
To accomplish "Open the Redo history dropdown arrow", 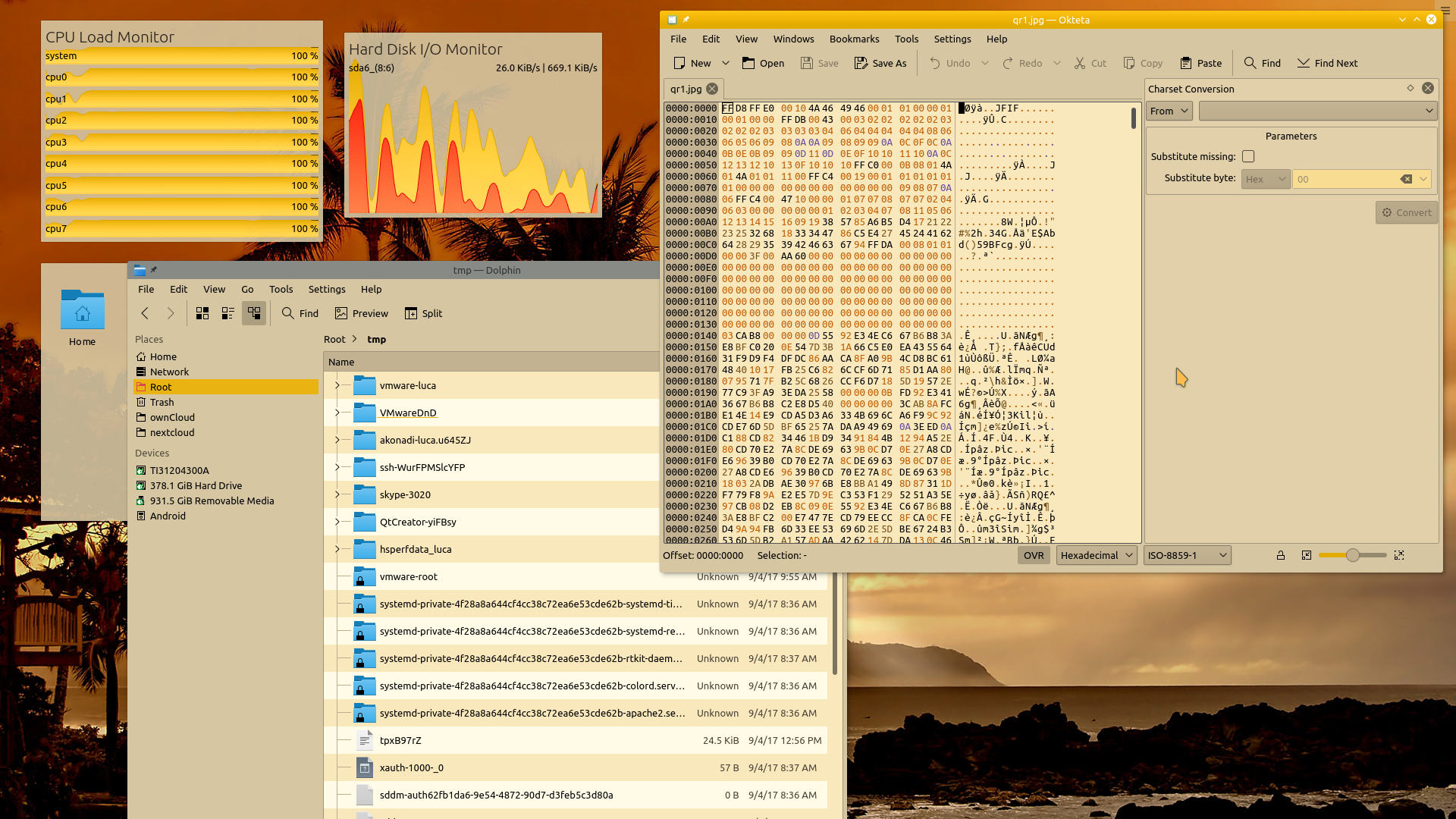I will (1057, 63).
